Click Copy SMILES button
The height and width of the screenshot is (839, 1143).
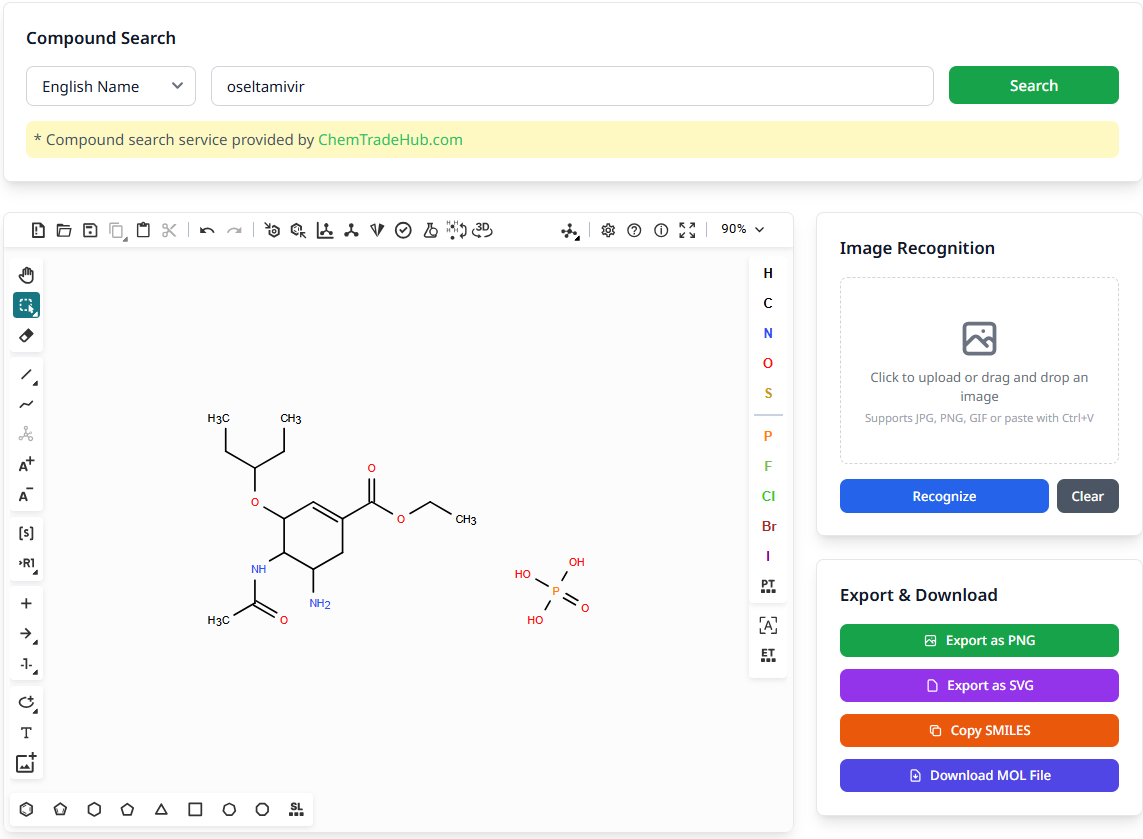click(x=978, y=730)
